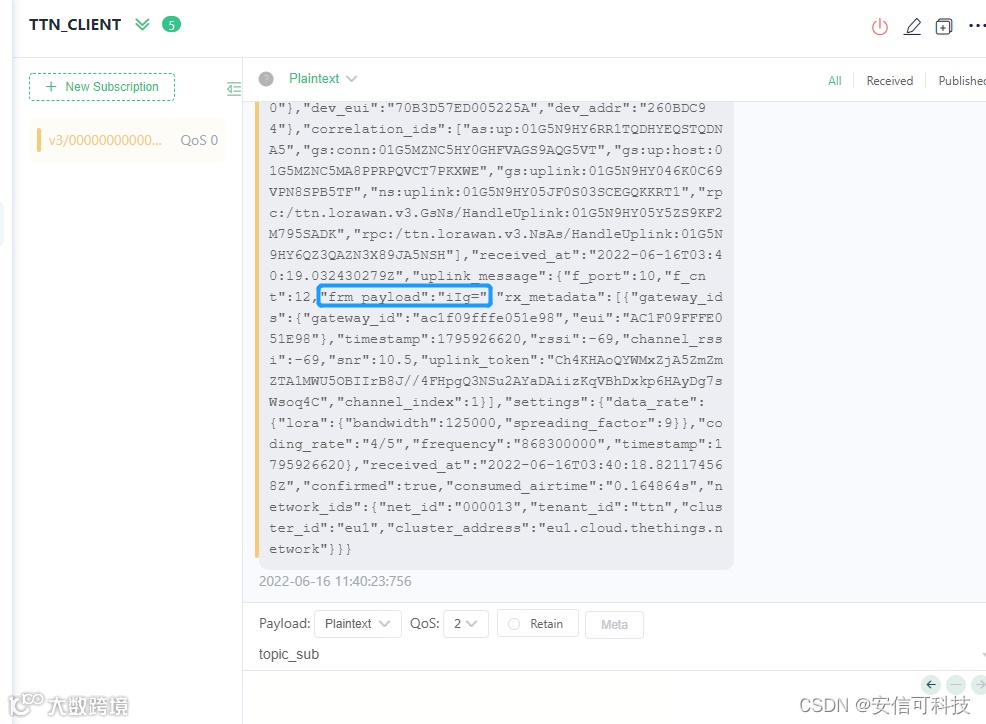Click the New Subscription button
Screen dimensions: 986x724
click(102, 87)
